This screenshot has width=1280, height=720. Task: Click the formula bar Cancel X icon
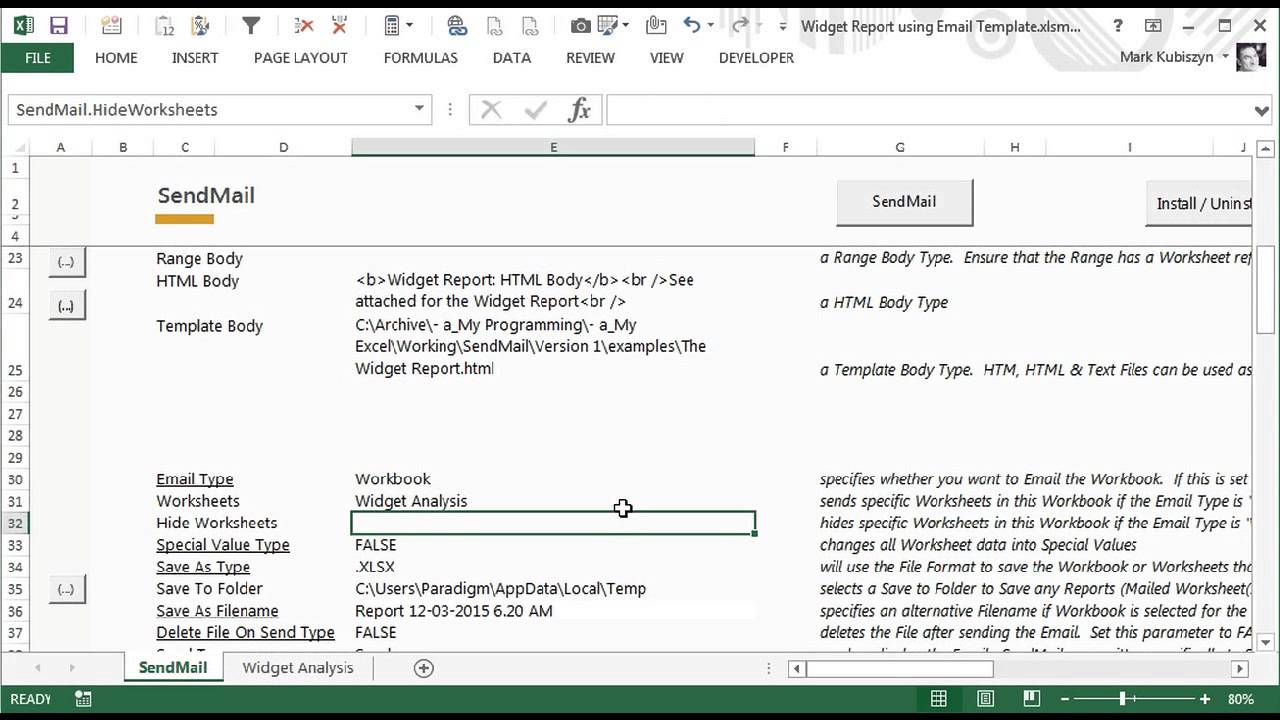[x=491, y=110]
